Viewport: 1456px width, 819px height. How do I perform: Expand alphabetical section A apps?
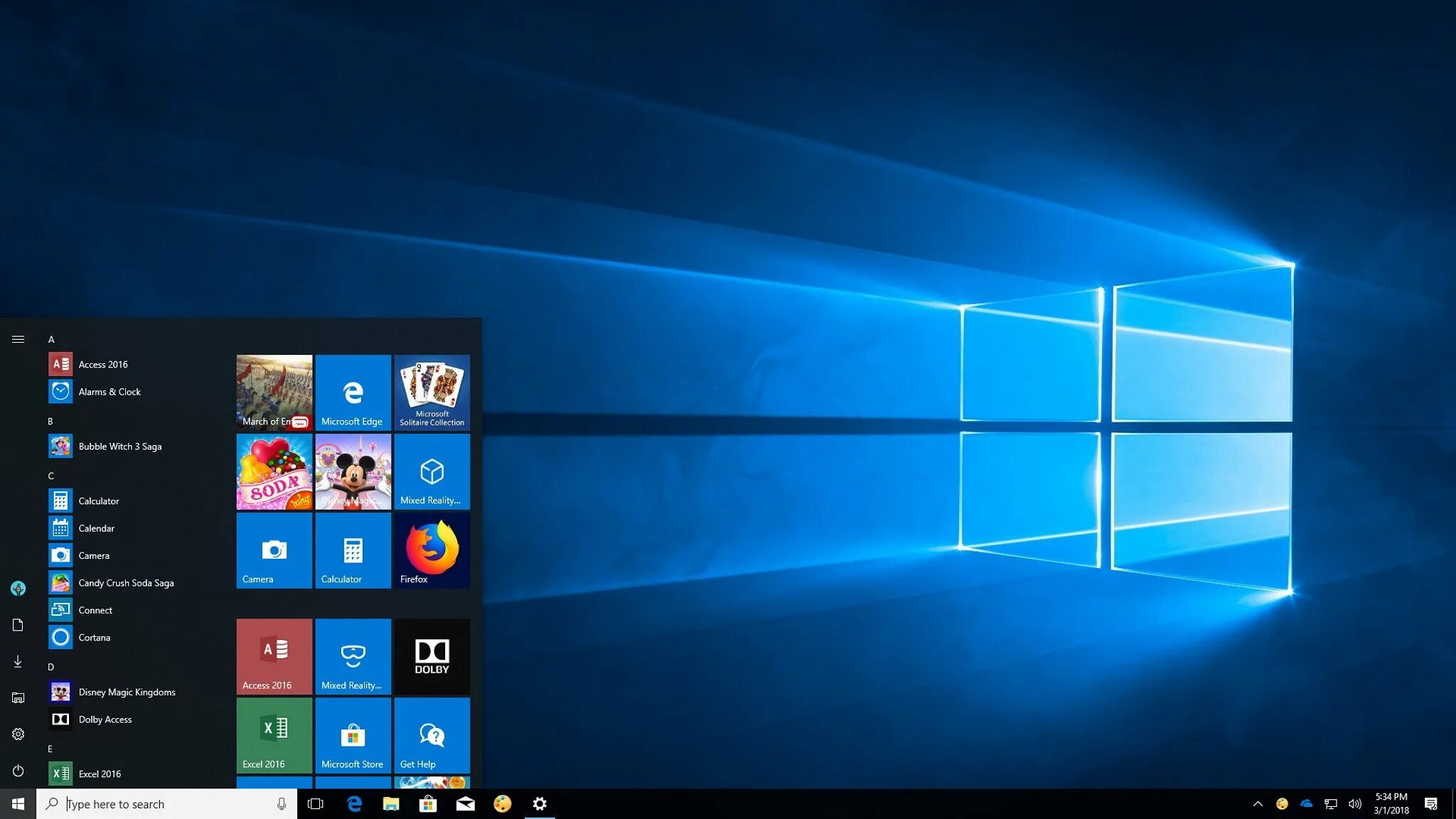[50, 338]
